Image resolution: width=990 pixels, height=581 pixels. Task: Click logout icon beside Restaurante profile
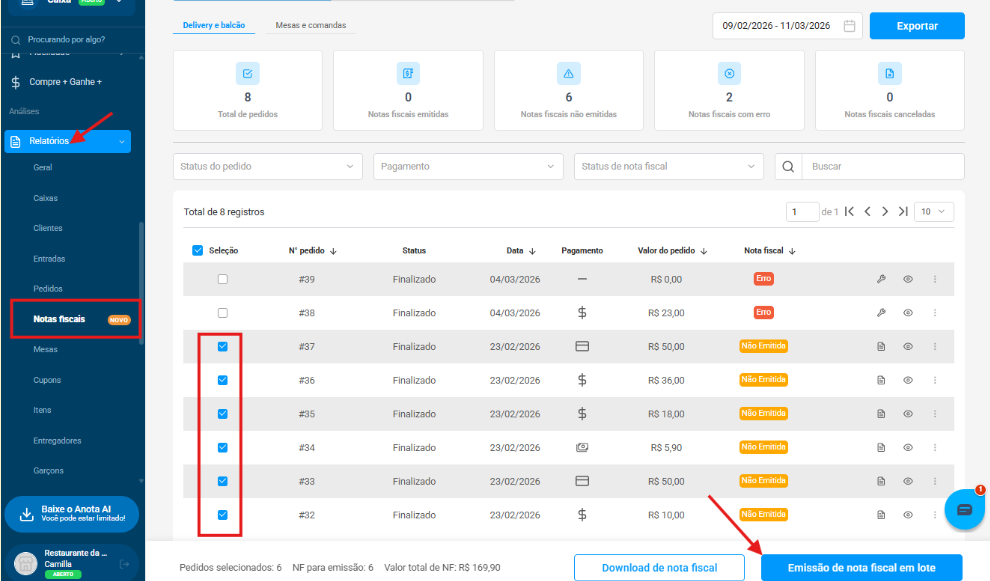click(x=125, y=564)
